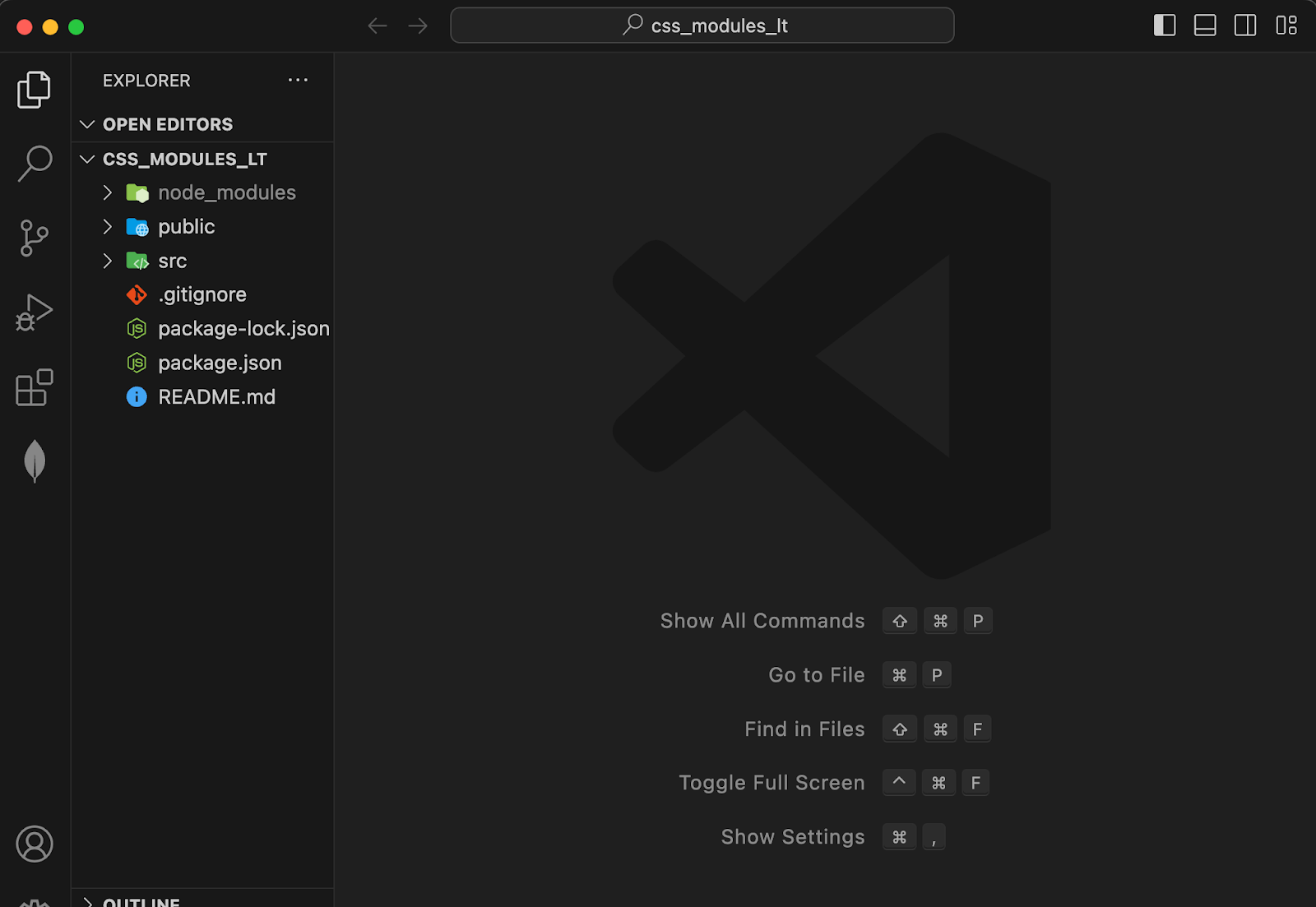The image size is (1316, 907).
Task: Click the forward navigation arrow
Action: 417,25
